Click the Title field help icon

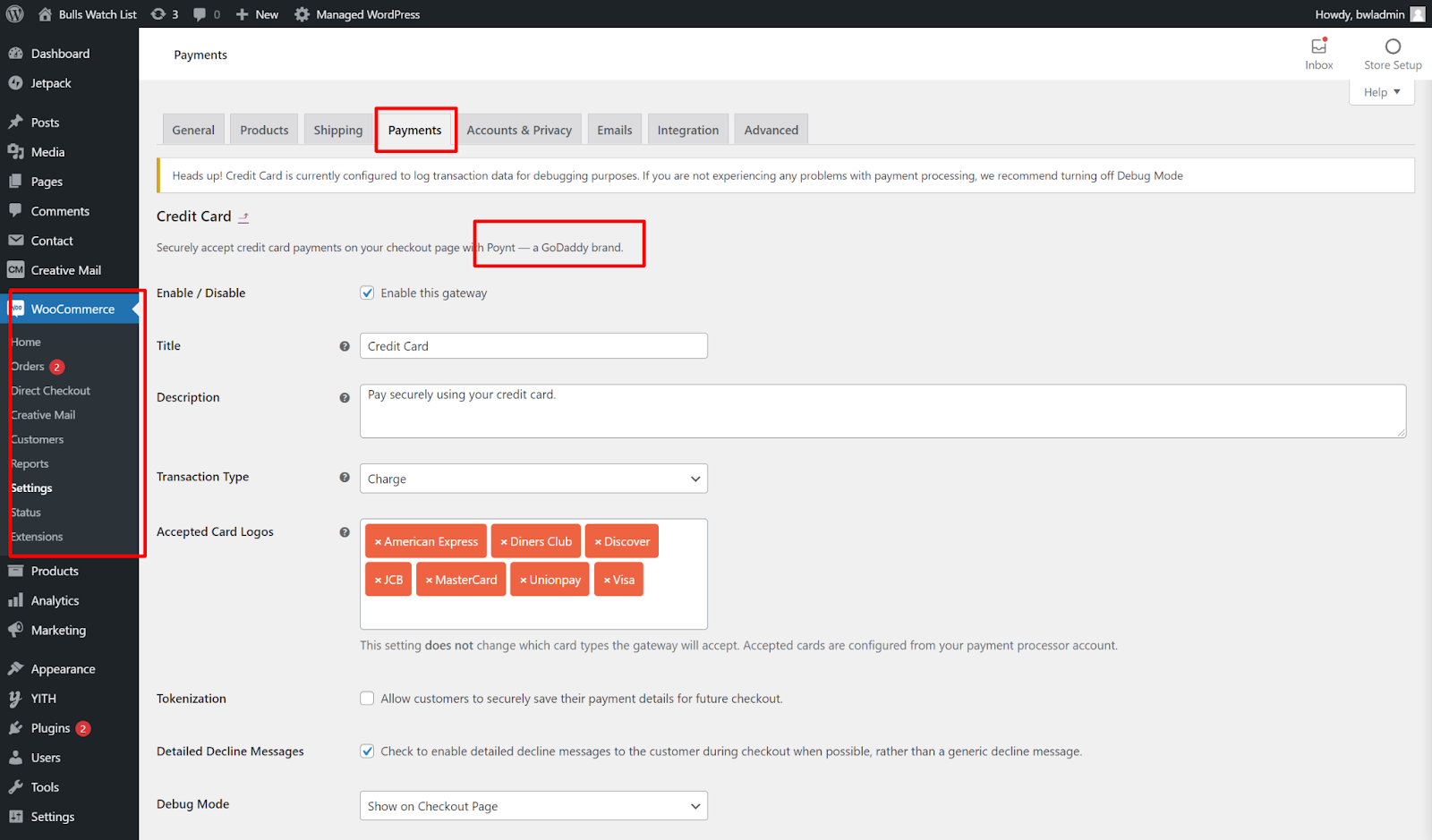[345, 346]
